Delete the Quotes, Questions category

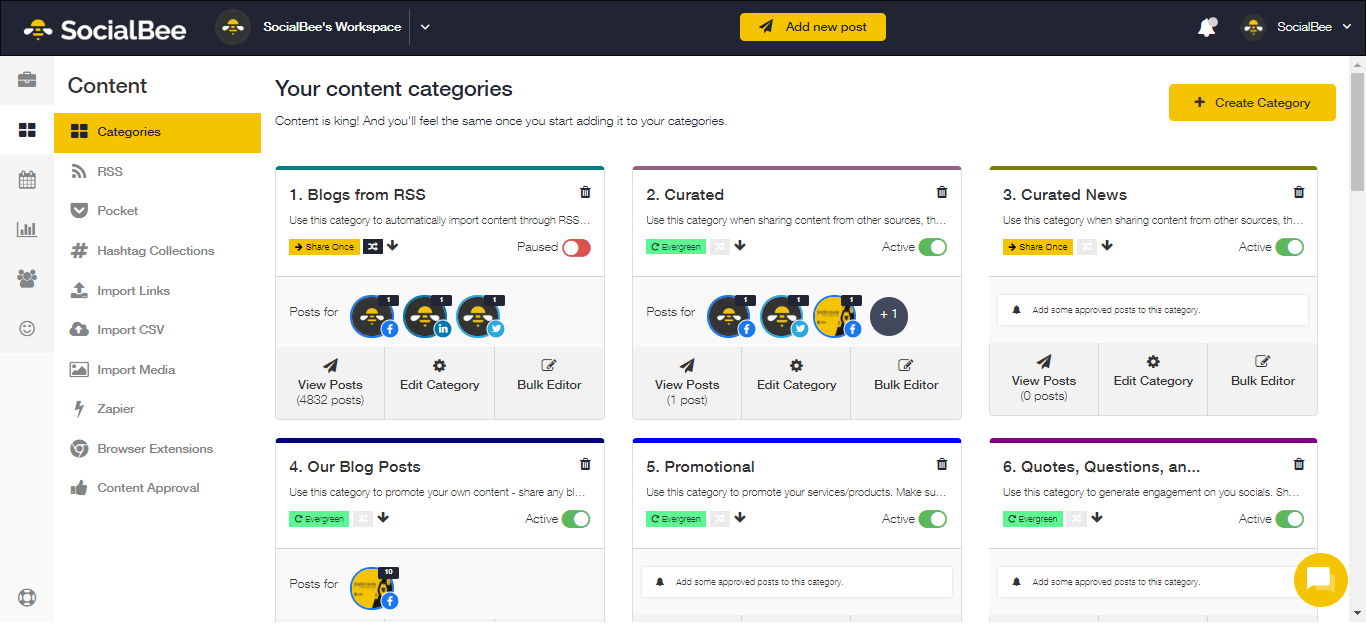coord(1299,464)
